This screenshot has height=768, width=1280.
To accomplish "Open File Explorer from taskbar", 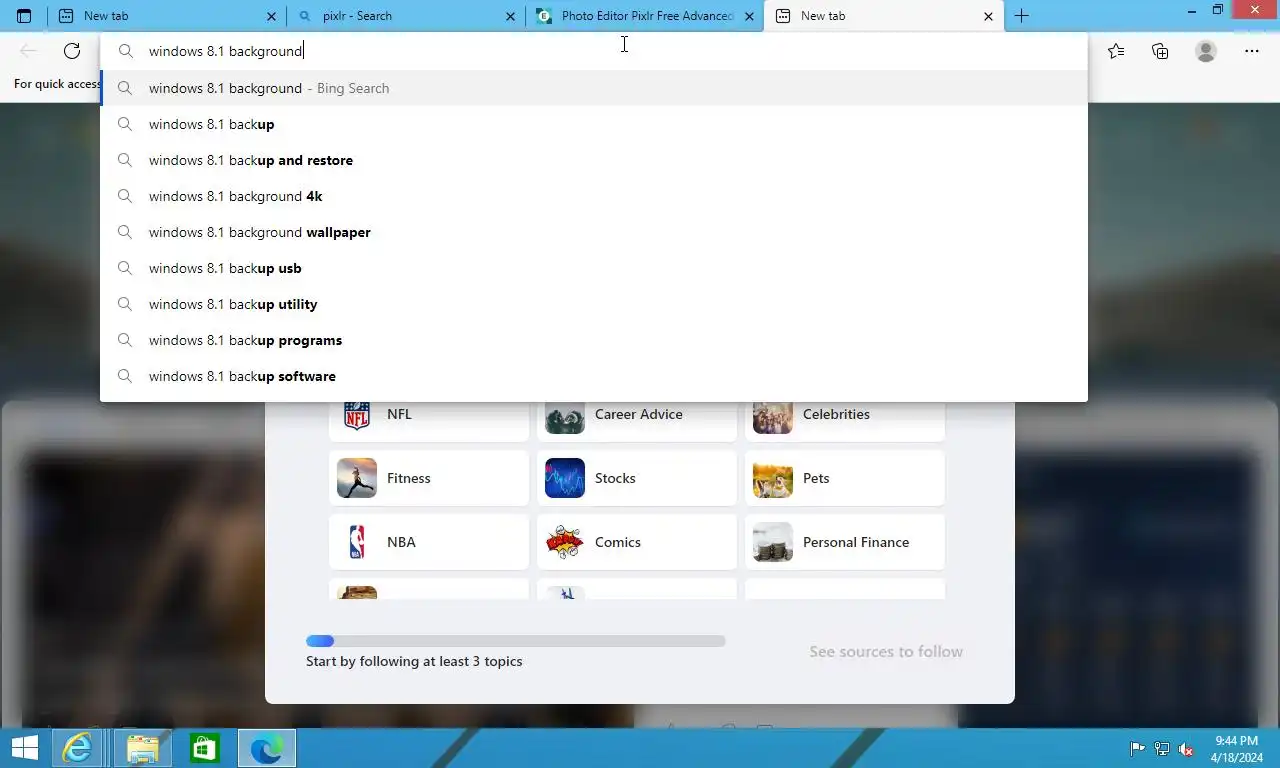I will 142,748.
